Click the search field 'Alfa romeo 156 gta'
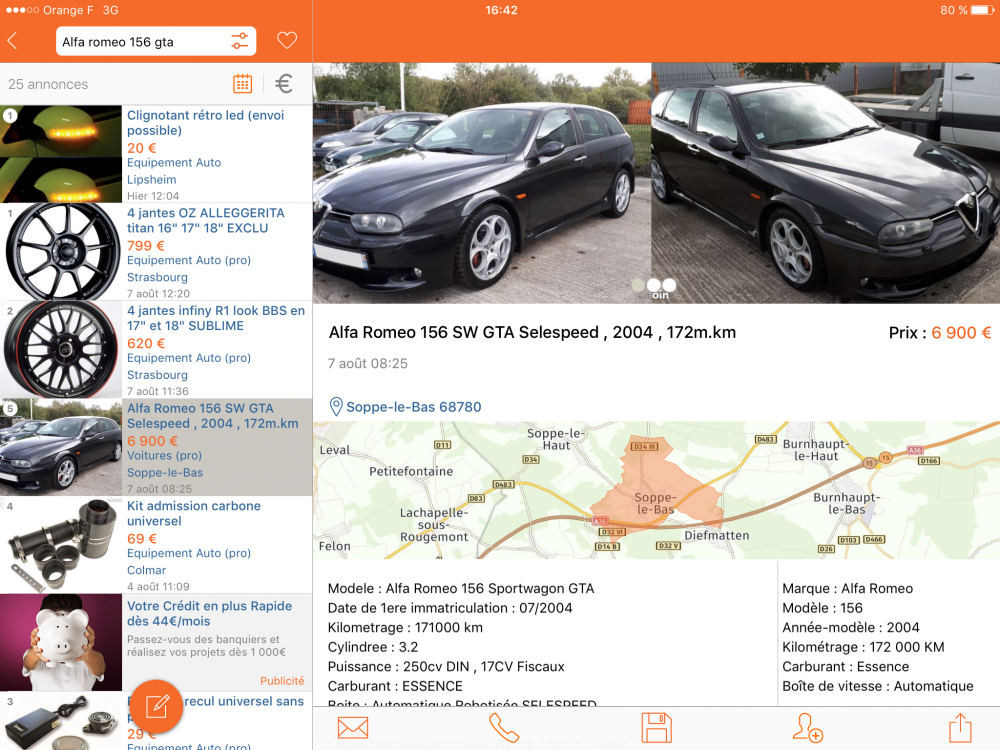Screen dimensions: 1000x750 point(156,41)
